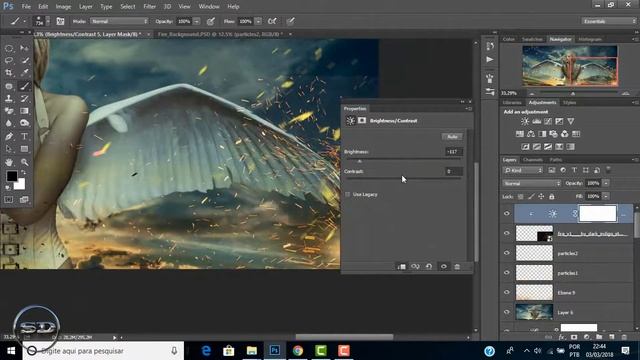
Task: Hide the particles1 layer
Action: pyautogui.click(x=507, y=273)
